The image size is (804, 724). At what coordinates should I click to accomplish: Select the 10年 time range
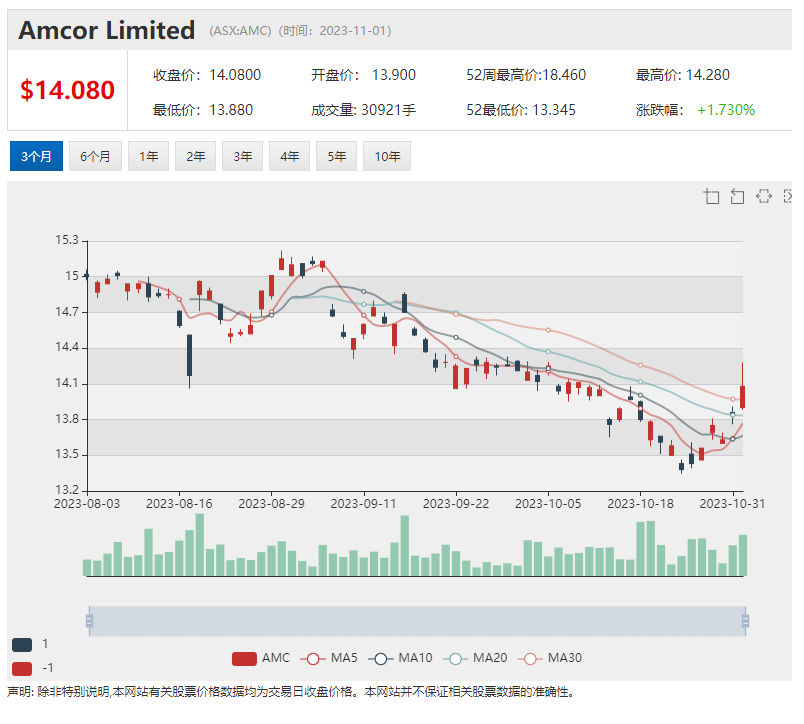(387, 156)
